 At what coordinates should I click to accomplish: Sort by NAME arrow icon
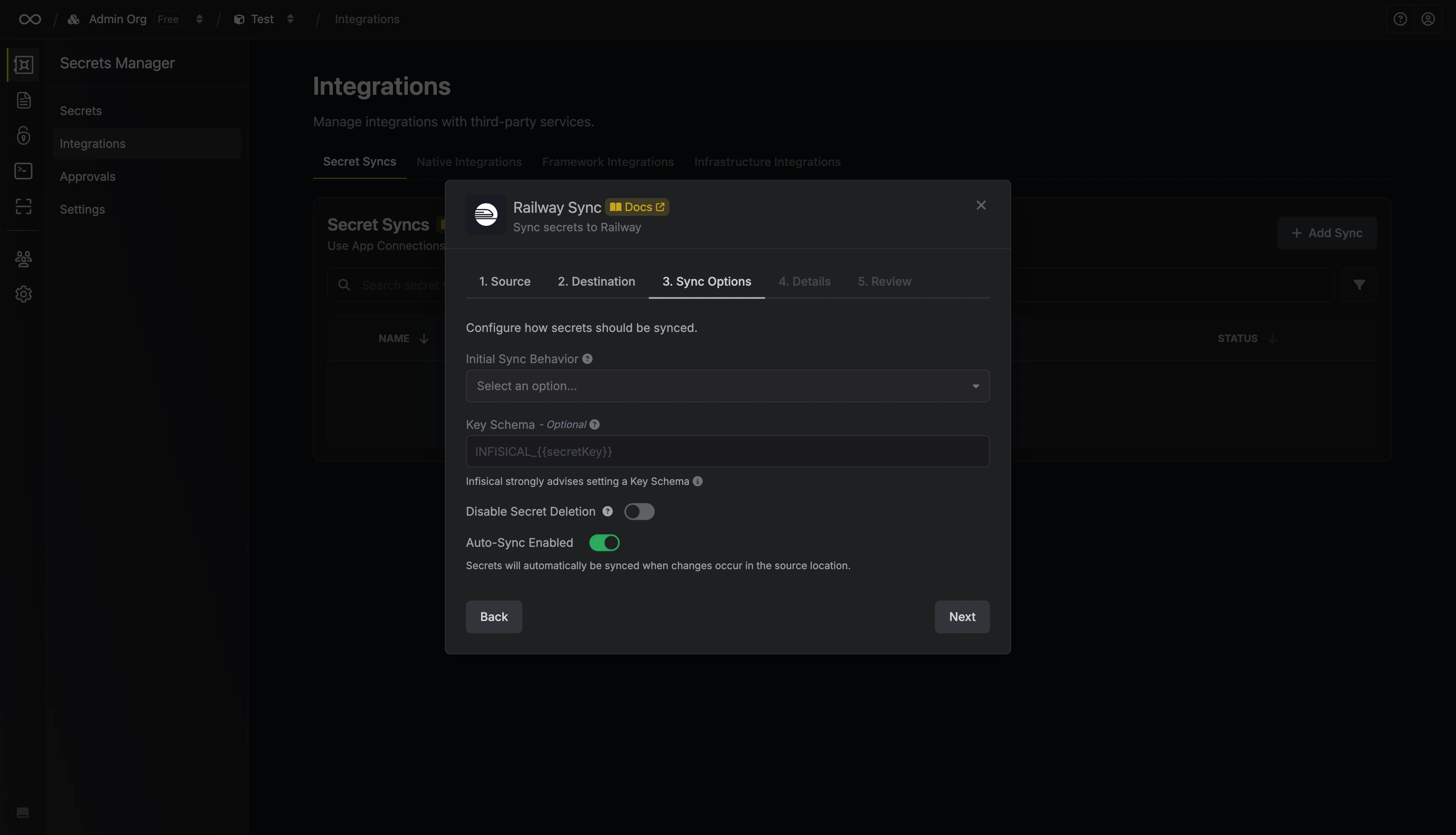coord(424,339)
